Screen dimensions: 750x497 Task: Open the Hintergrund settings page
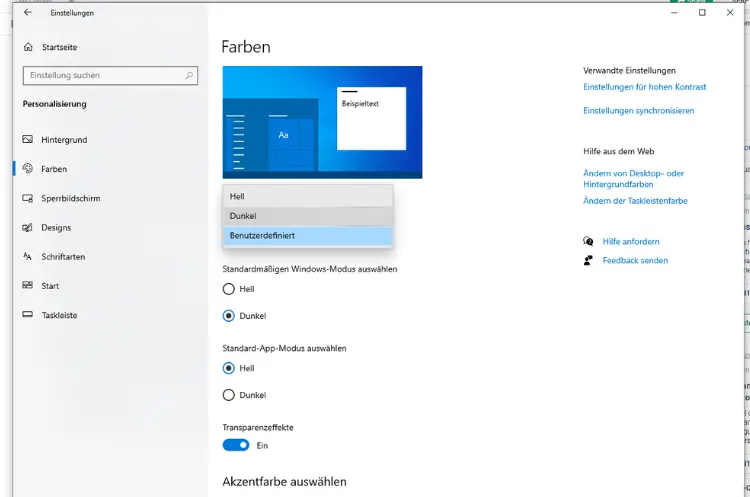110,140
